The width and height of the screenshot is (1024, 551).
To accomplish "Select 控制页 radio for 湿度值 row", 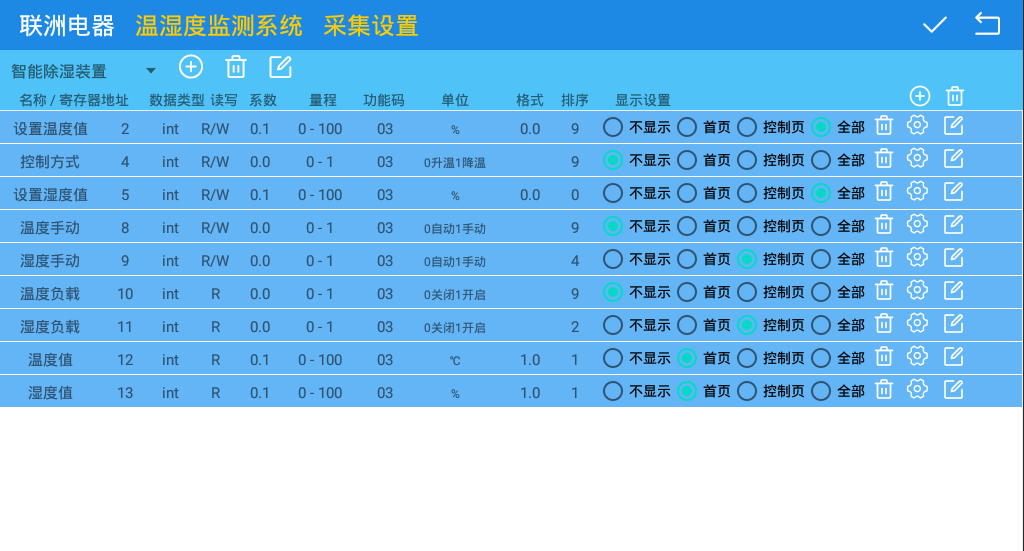I will [x=747, y=391].
